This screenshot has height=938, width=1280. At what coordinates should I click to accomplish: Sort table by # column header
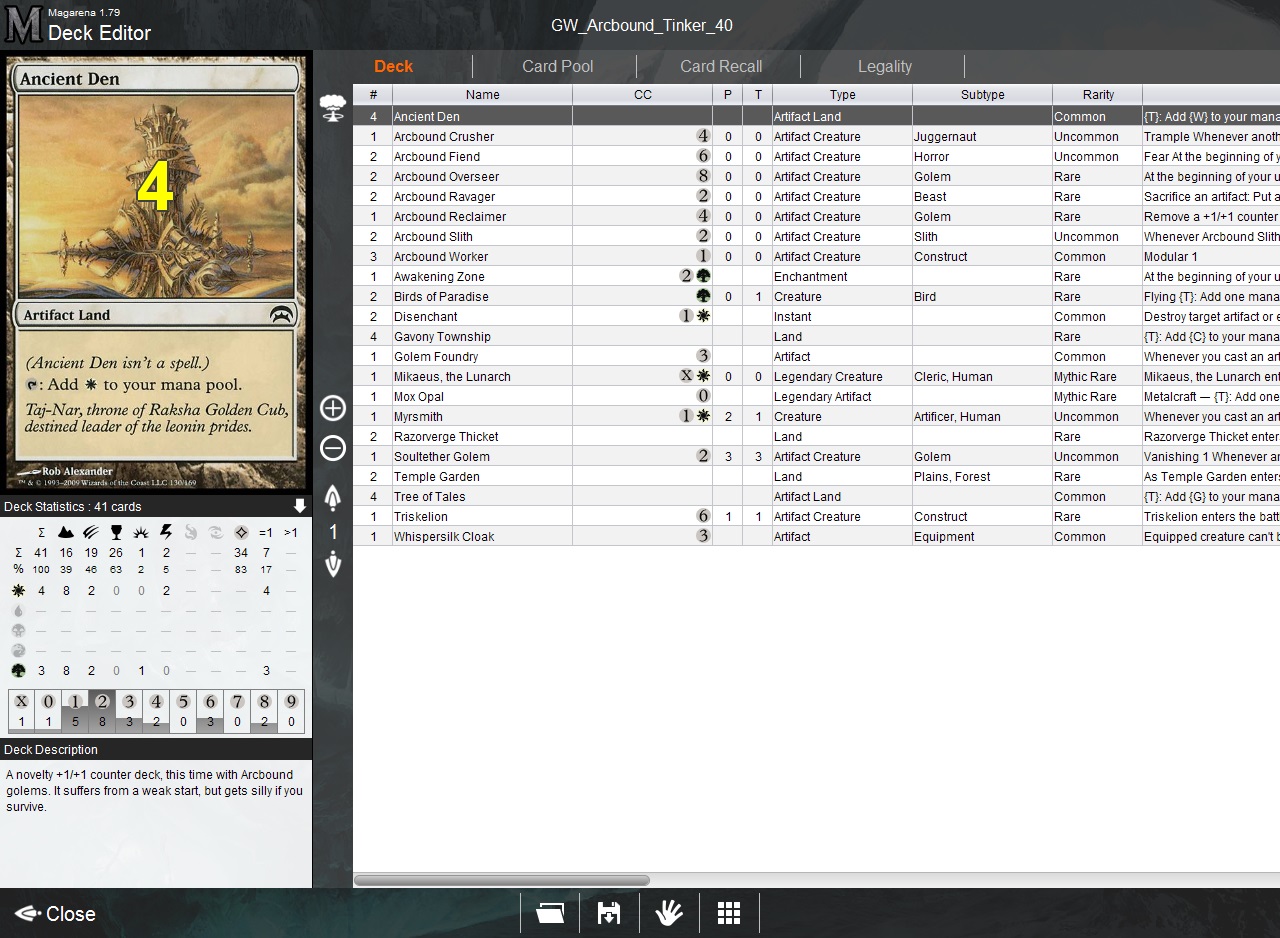[x=373, y=94]
